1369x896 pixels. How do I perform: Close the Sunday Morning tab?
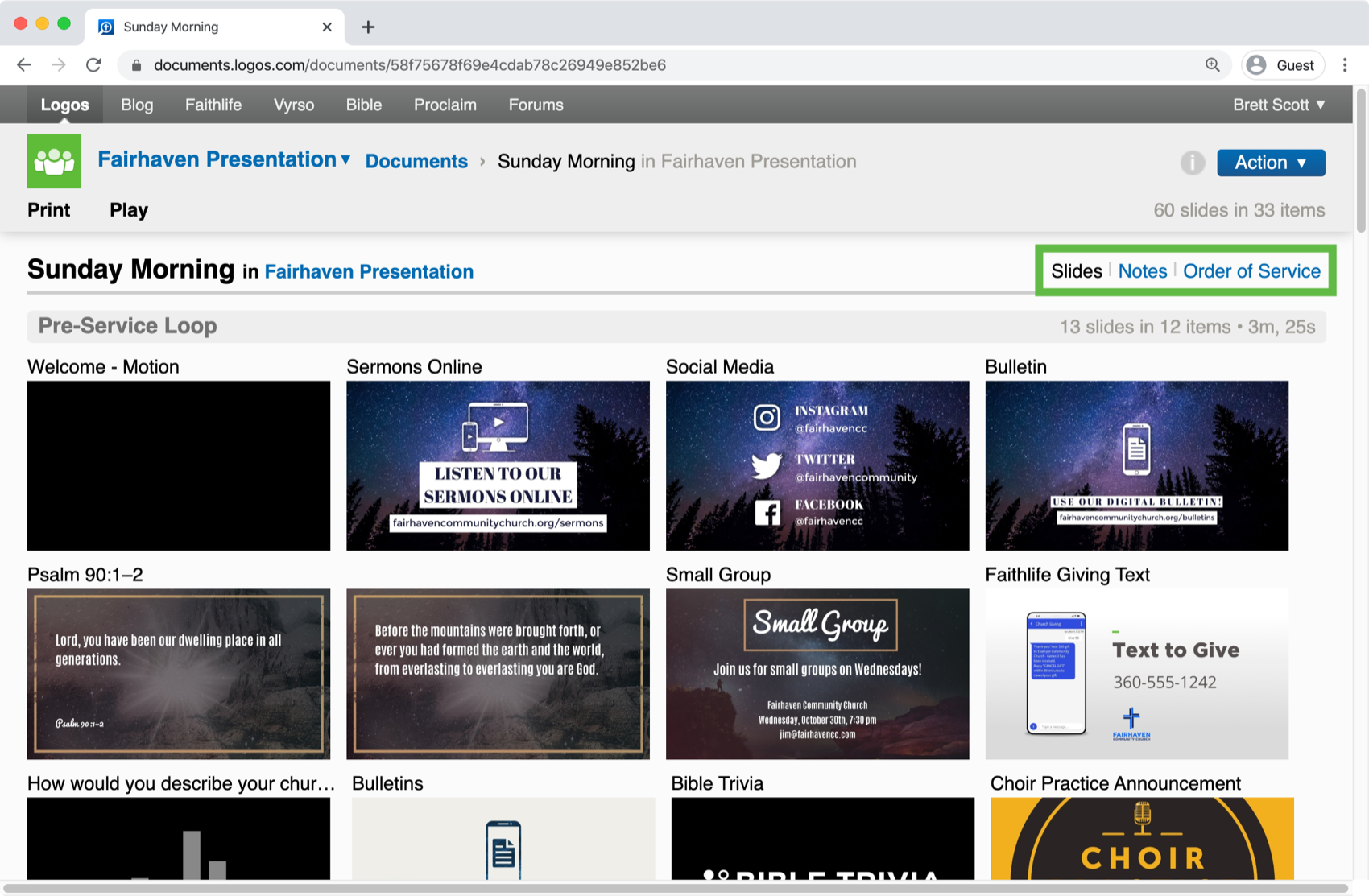point(327,27)
